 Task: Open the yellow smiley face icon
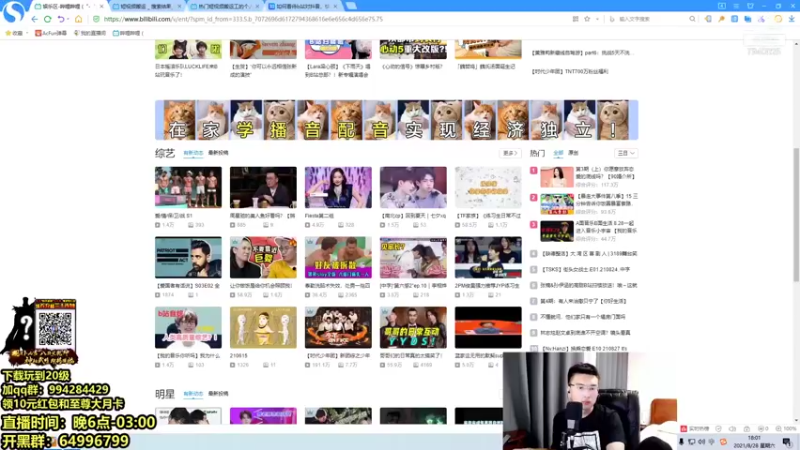click(x=778, y=19)
